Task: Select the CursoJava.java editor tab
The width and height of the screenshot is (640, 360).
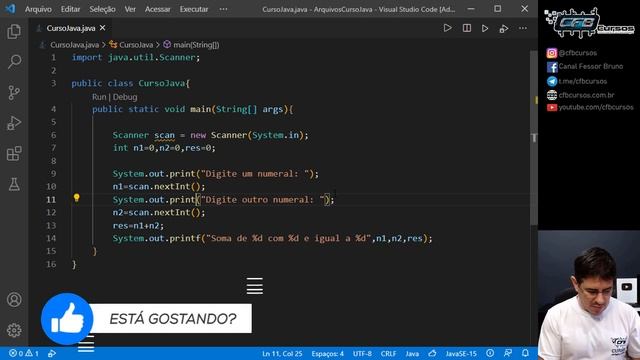Action: 71,28
